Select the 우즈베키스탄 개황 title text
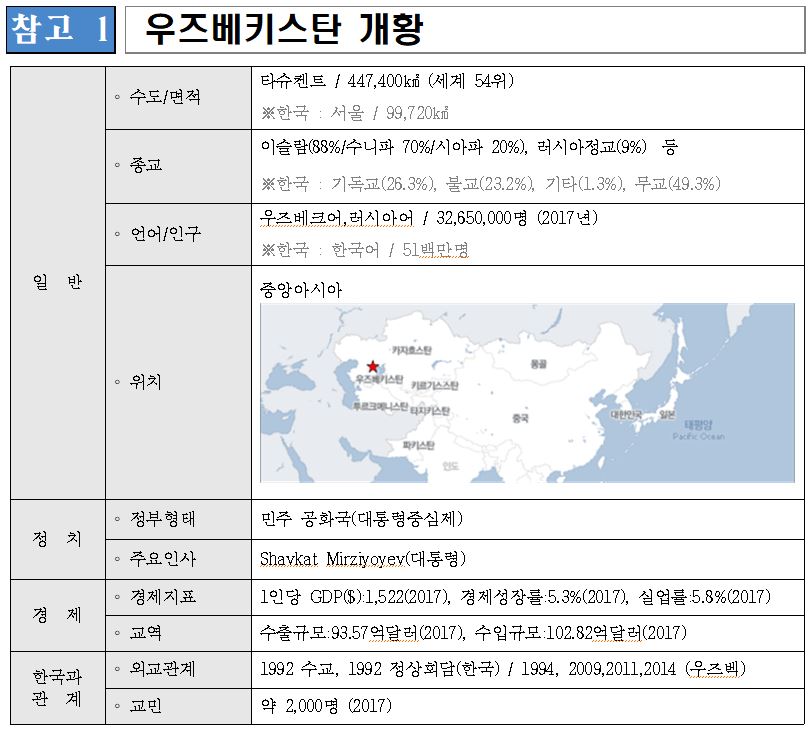The height and width of the screenshot is (733, 812). click(283, 30)
